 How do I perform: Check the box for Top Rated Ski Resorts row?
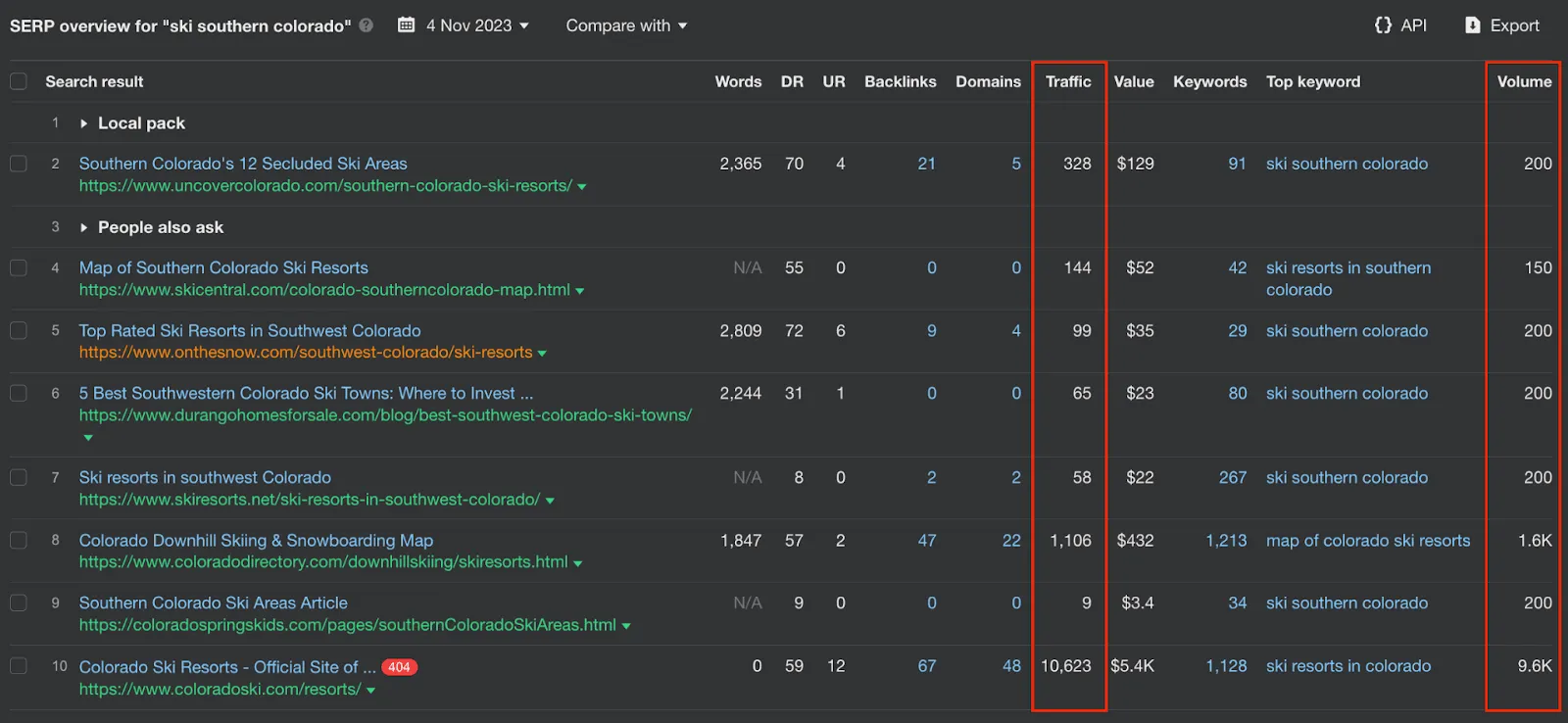pyautogui.click(x=19, y=331)
